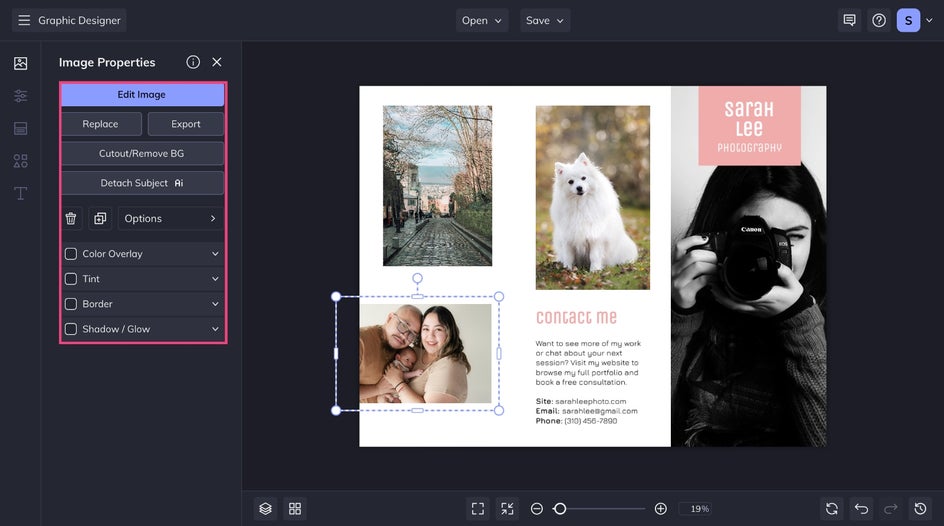
Task: Click the zoom slider handle
Action: point(560,509)
